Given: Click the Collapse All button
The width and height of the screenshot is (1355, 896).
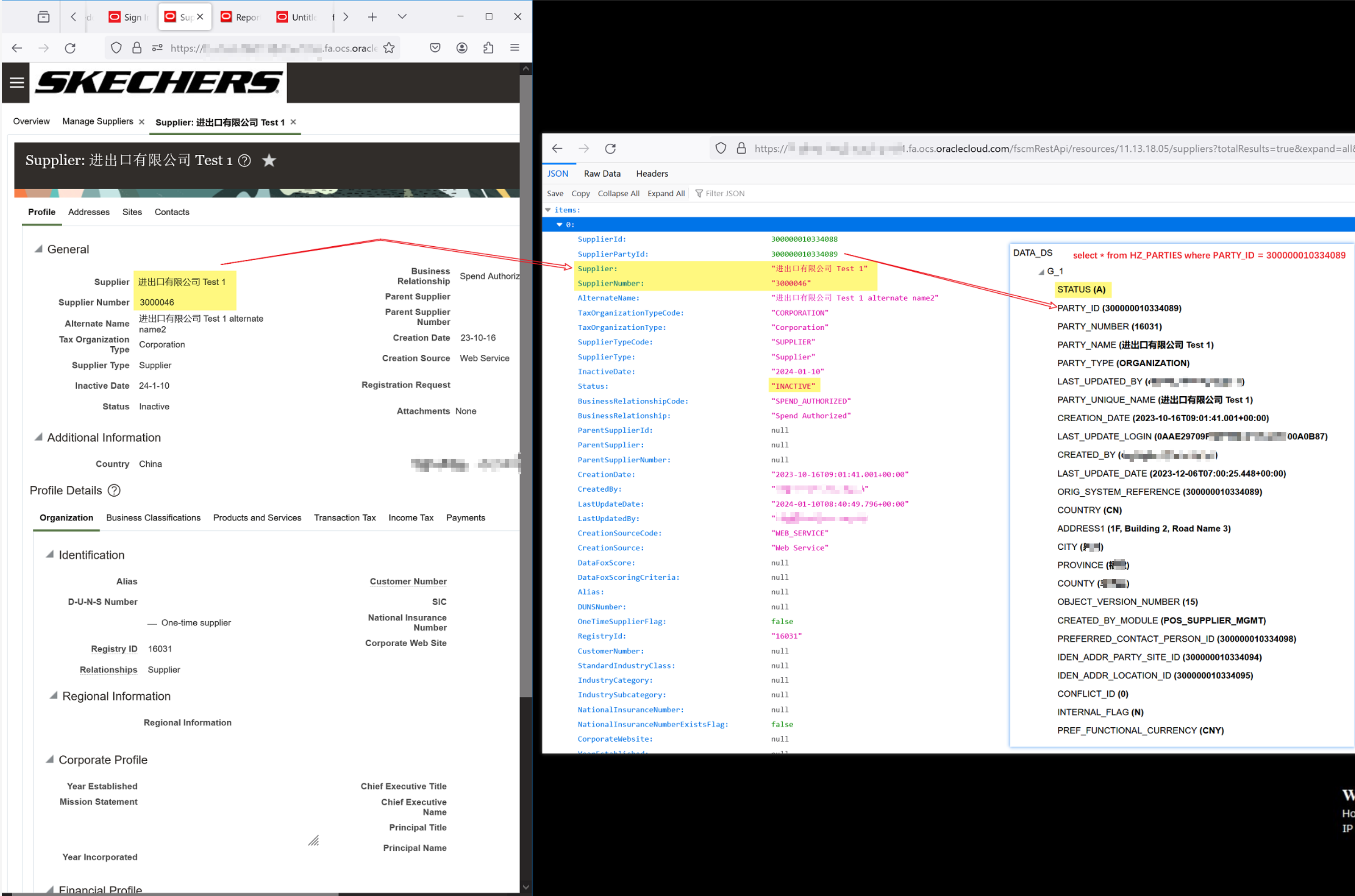Looking at the screenshot, I should pyautogui.click(x=618, y=193).
